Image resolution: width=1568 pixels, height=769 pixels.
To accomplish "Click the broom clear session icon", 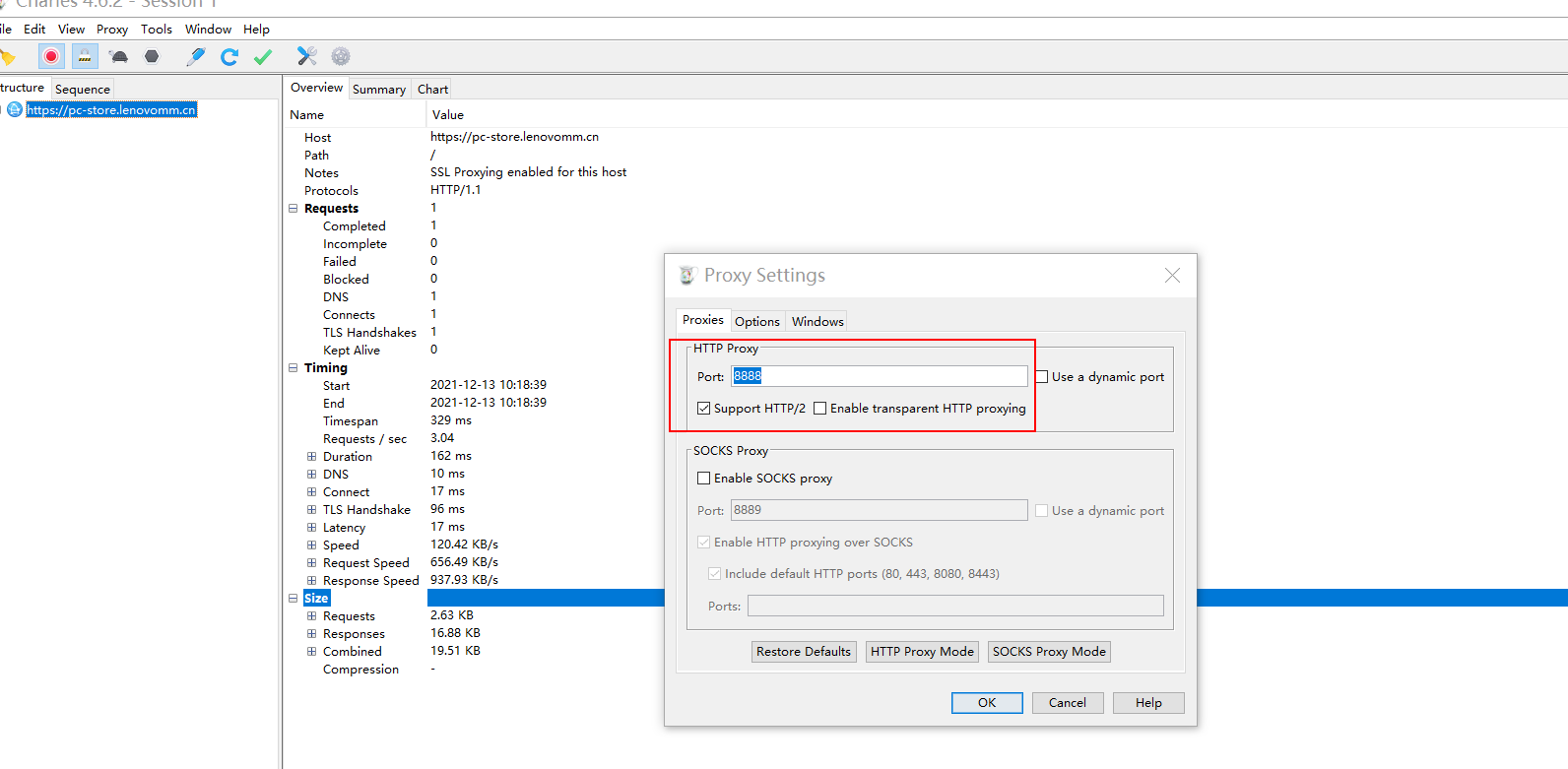I will point(8,57).
